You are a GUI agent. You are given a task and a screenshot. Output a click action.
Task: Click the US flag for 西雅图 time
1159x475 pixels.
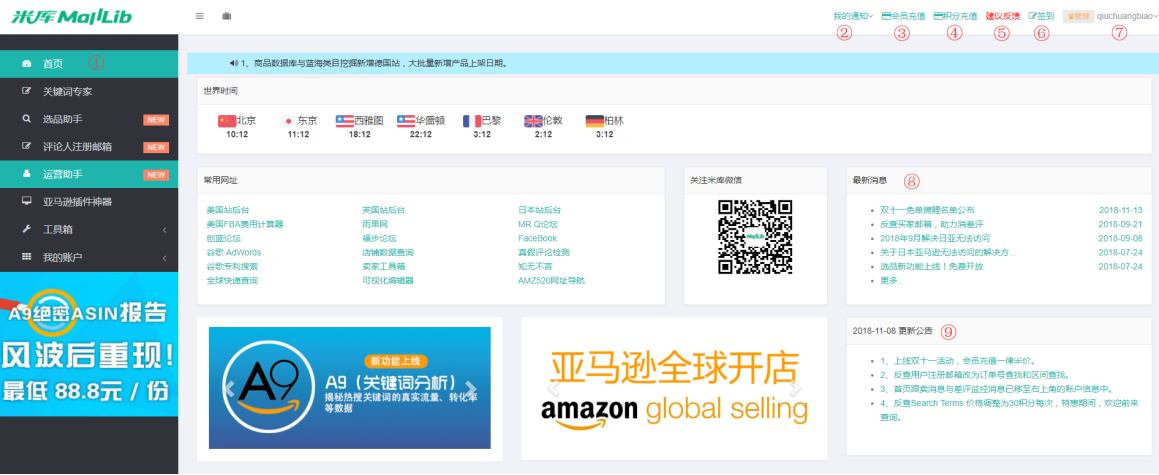point(344,120)
